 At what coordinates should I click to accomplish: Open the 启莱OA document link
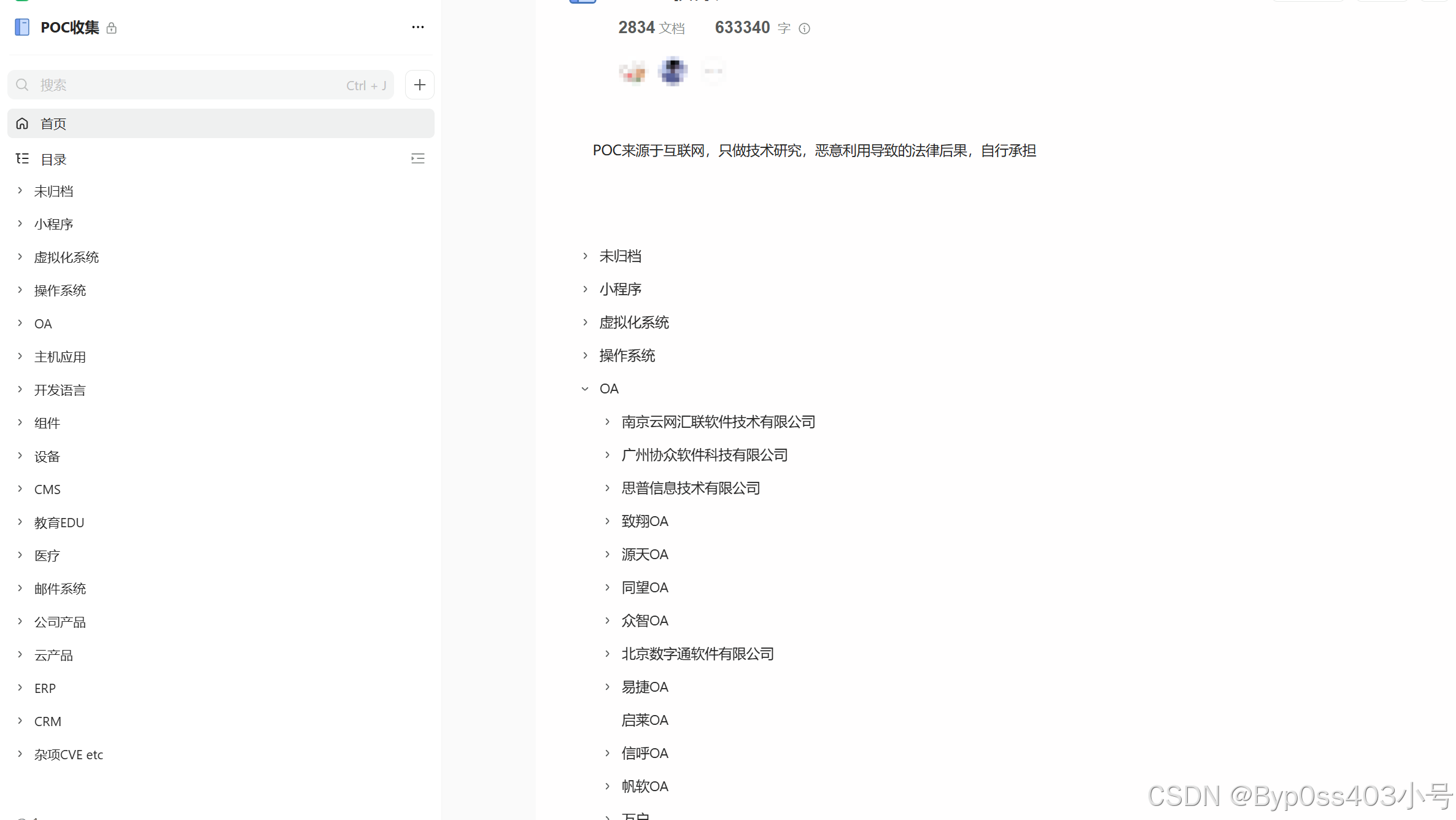[645, 720]
